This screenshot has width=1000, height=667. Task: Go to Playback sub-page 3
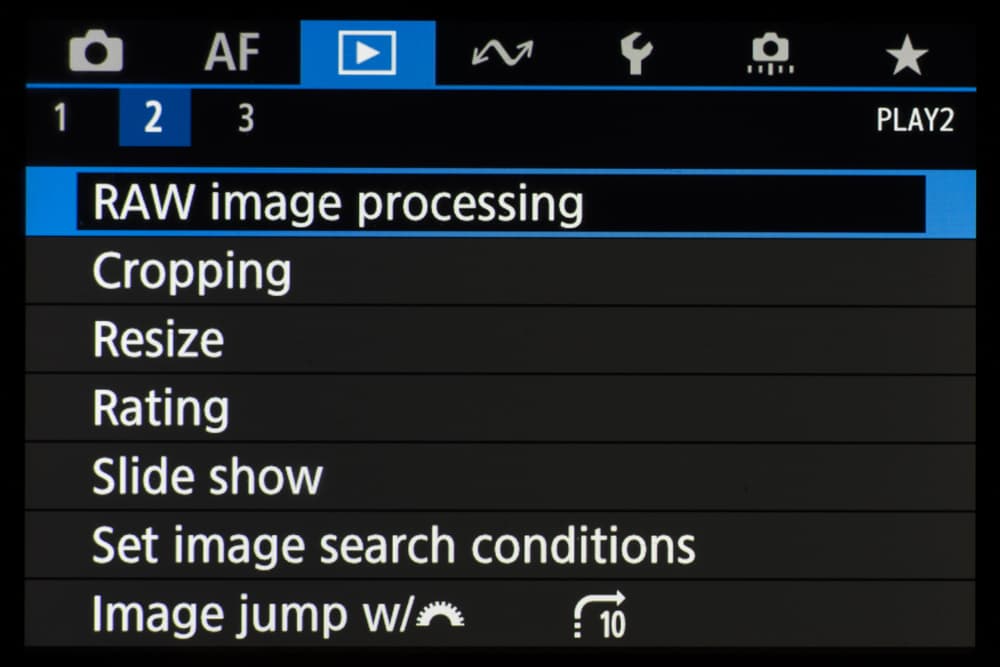tap(245, 119)
